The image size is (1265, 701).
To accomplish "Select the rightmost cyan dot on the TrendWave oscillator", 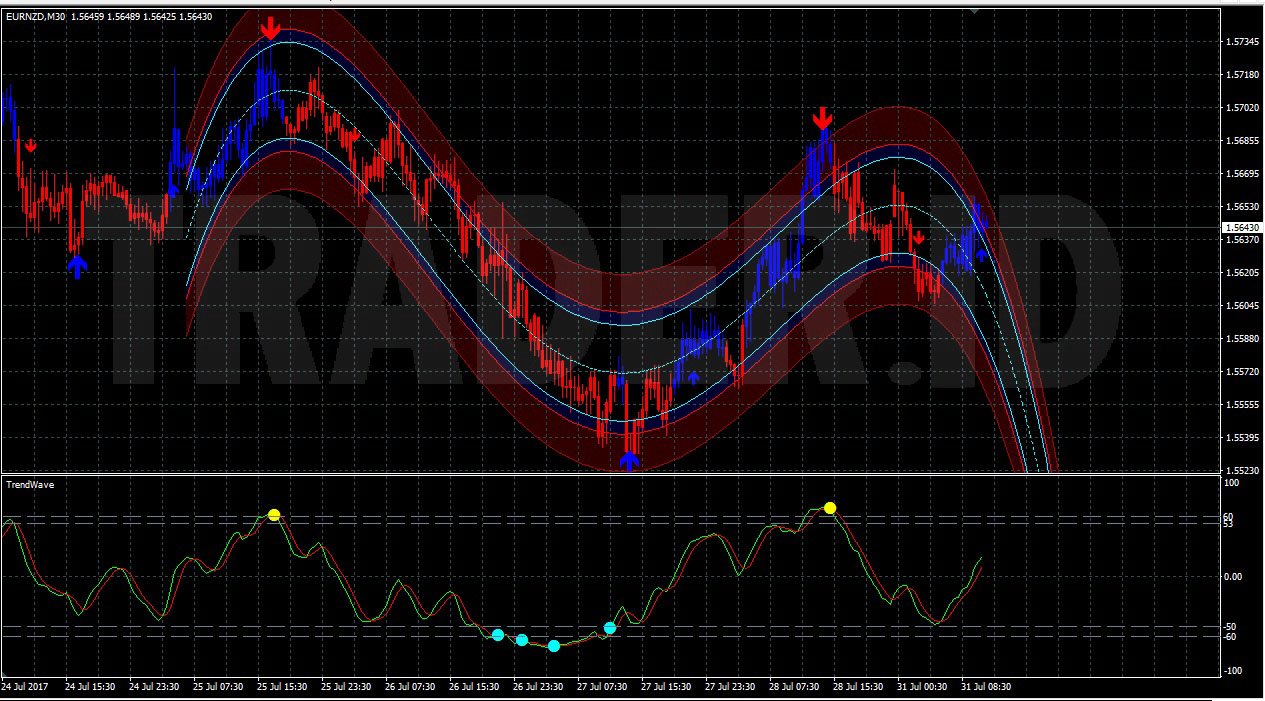I will tap(610, 628).
